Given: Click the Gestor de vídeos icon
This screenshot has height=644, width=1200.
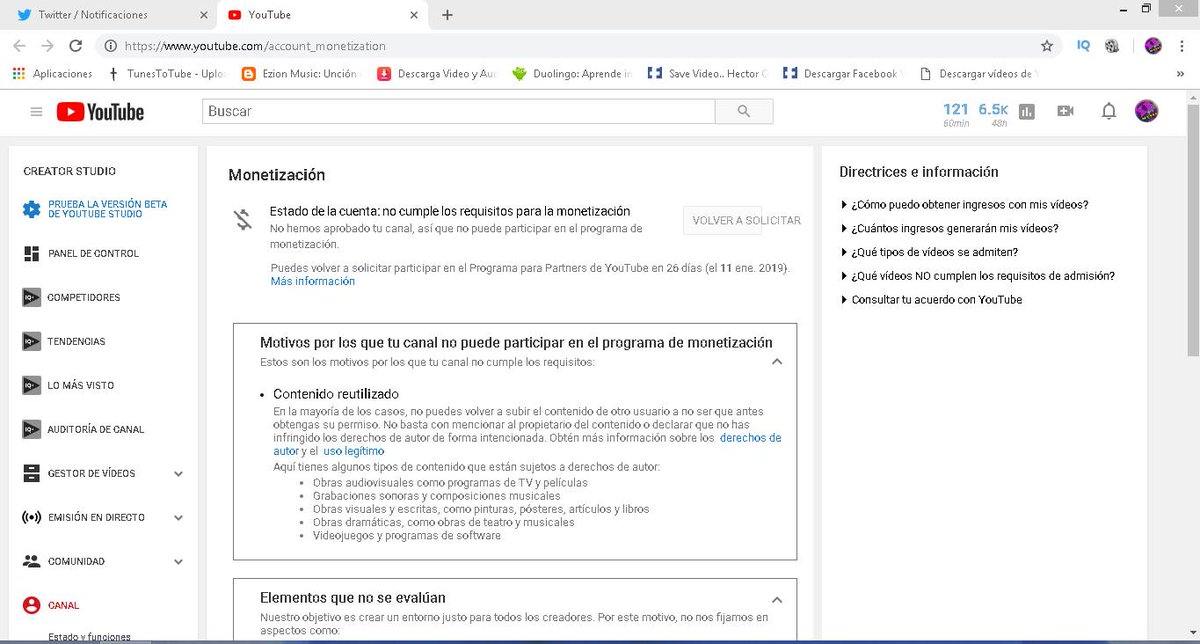Looking at the screenshot, I should coord(31,474).
